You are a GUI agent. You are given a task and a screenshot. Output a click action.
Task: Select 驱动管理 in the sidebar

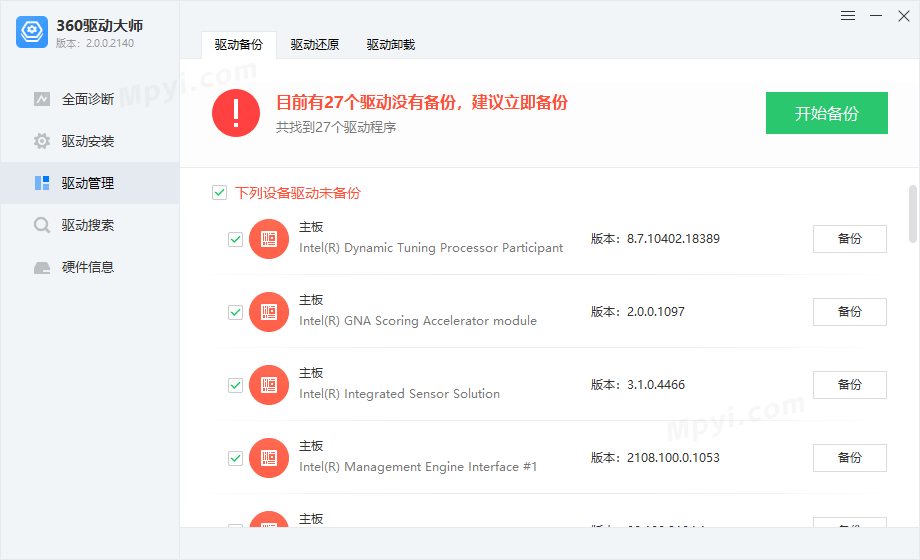[90, 183]
